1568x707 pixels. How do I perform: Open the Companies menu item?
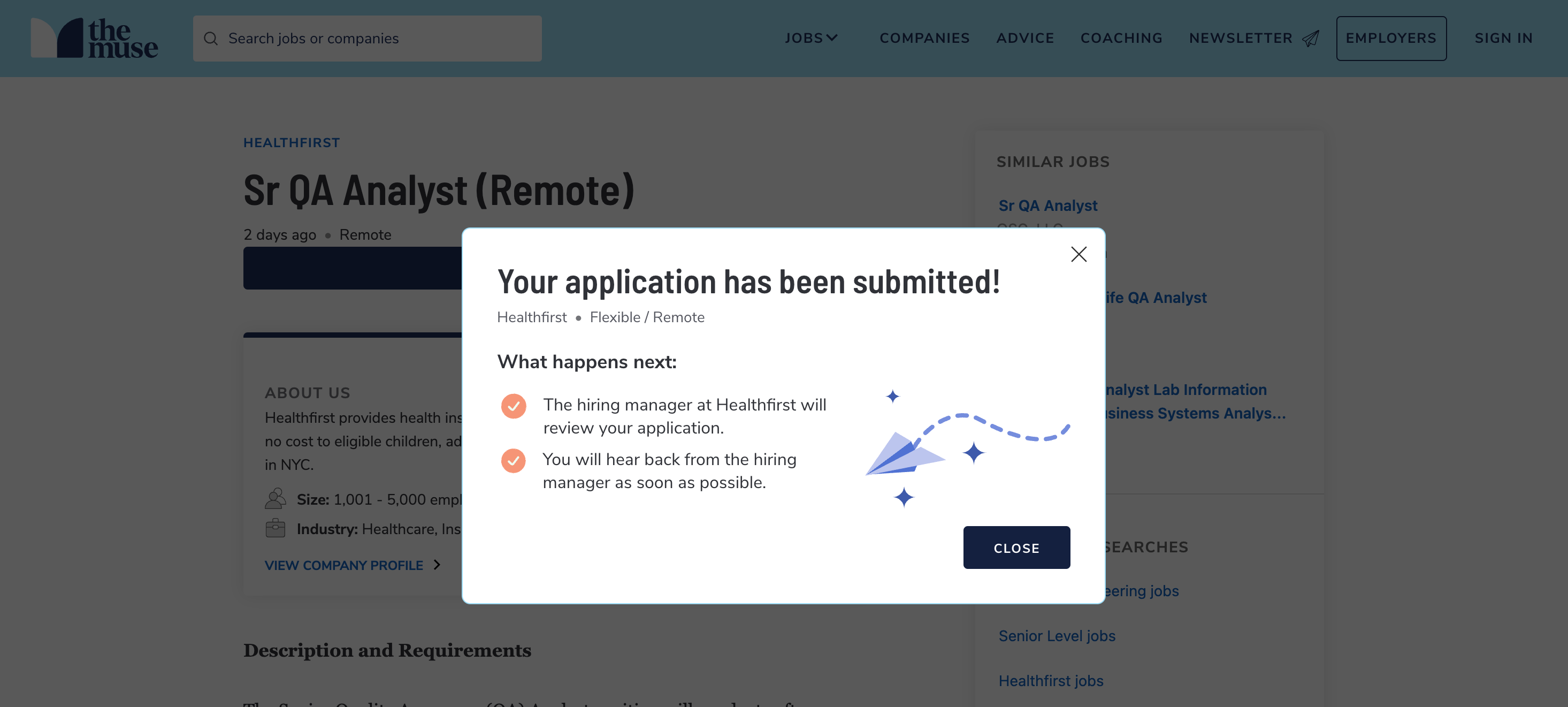924,39
